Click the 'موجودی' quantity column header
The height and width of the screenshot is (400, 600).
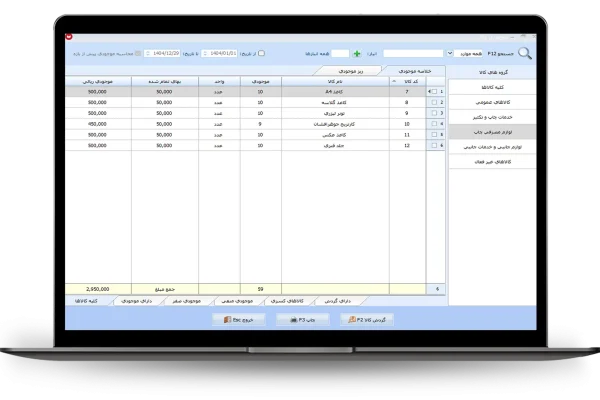tap(261, 82)
